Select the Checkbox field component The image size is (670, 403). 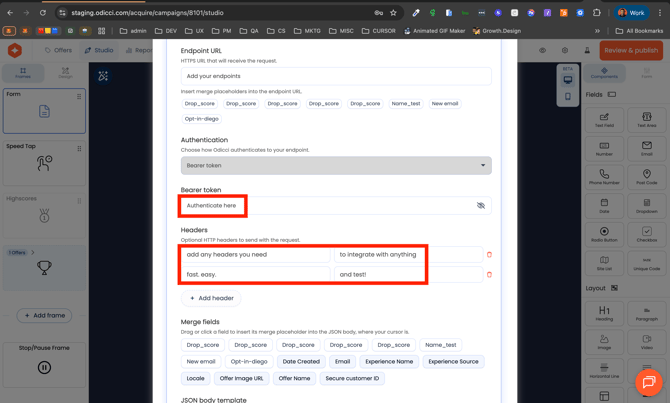[646, 234]
